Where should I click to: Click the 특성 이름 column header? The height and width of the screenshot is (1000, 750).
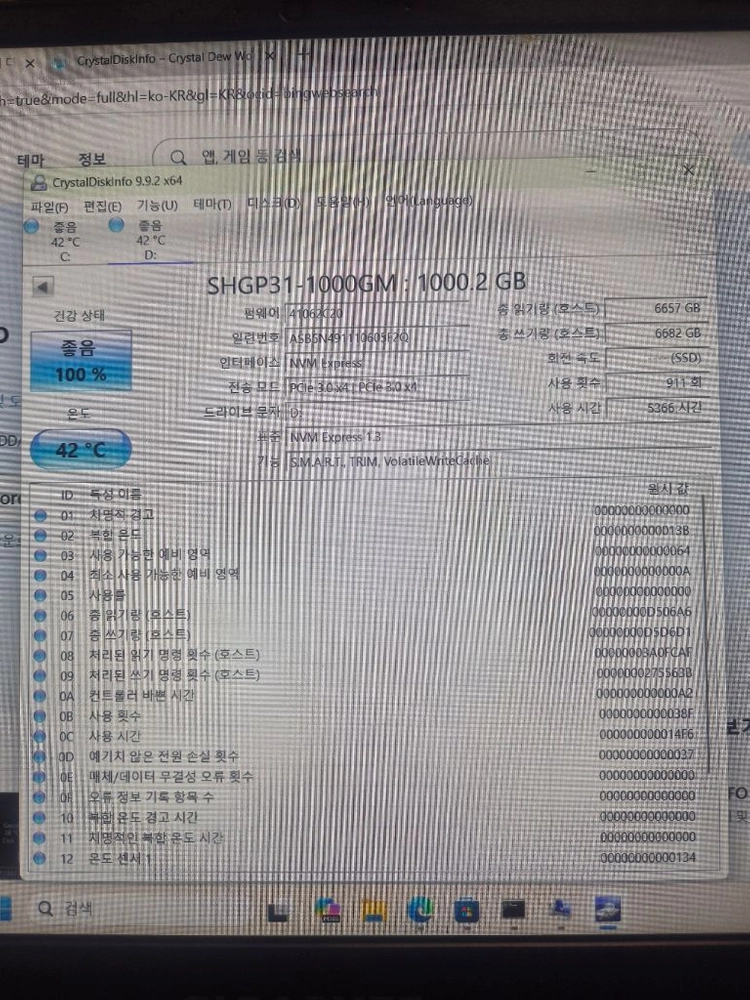pyautogui.click(x=116, y=494)
